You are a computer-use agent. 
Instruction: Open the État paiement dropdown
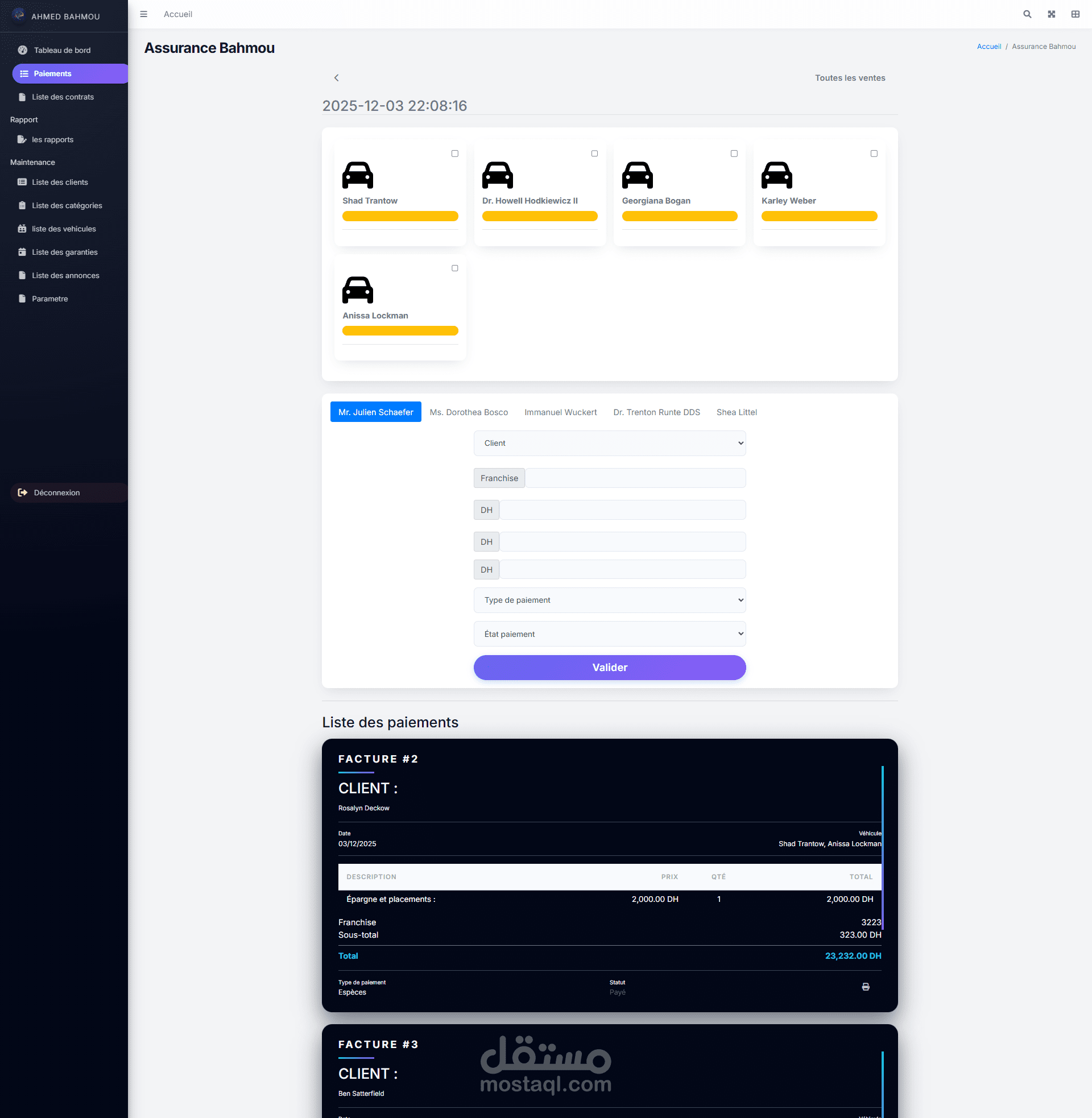(609, 634)
